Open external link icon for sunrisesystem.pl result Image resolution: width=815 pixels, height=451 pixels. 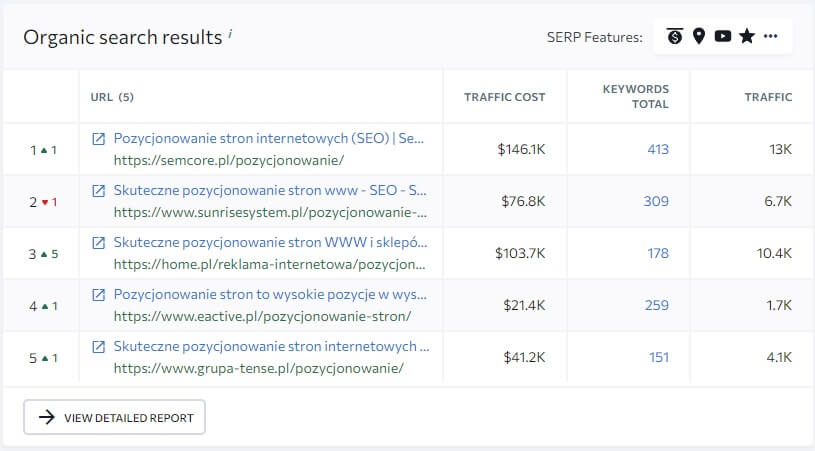click(x=98, y=191)
